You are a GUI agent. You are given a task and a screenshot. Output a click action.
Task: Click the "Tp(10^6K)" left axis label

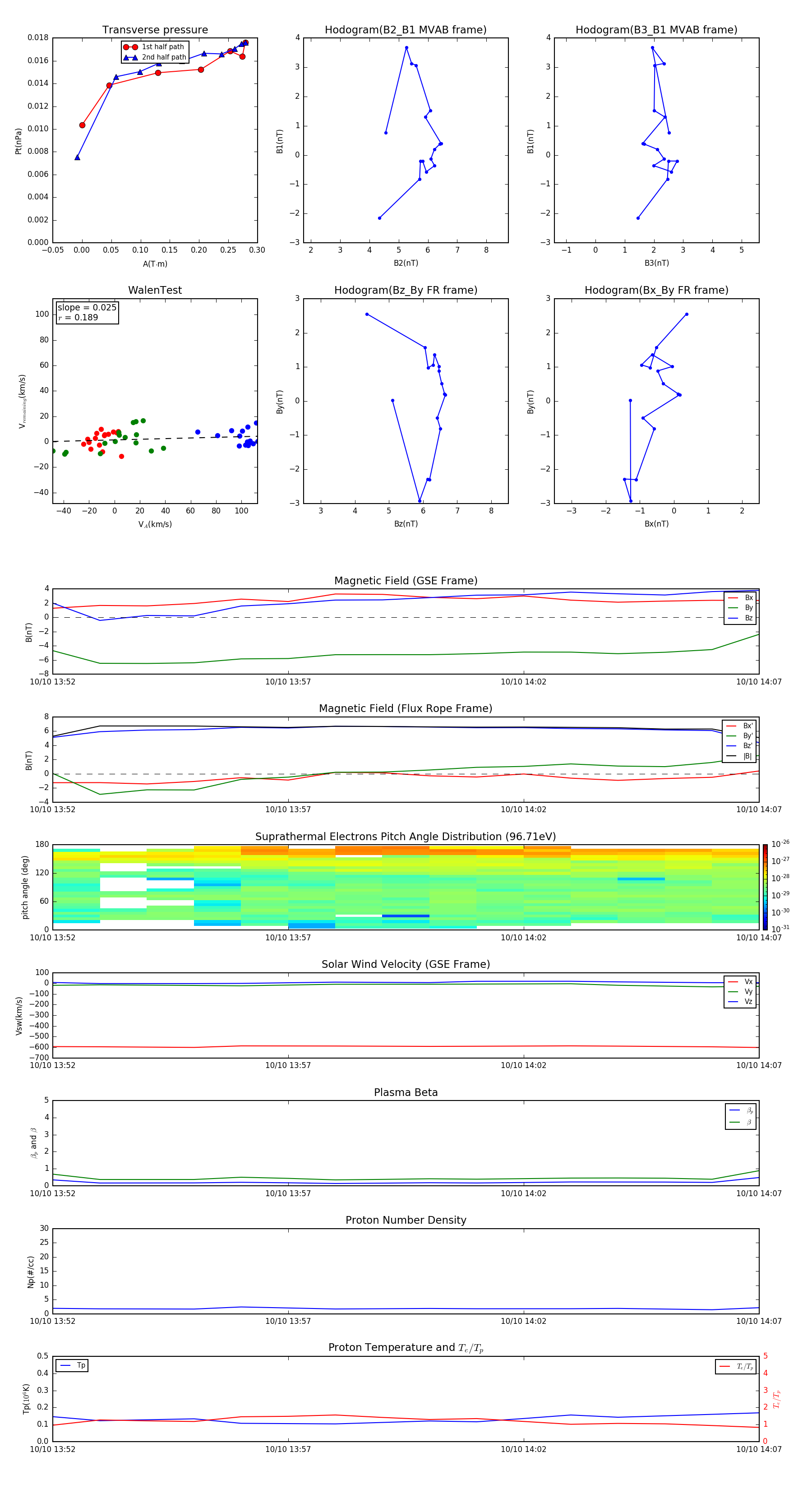click(26, 1399)
